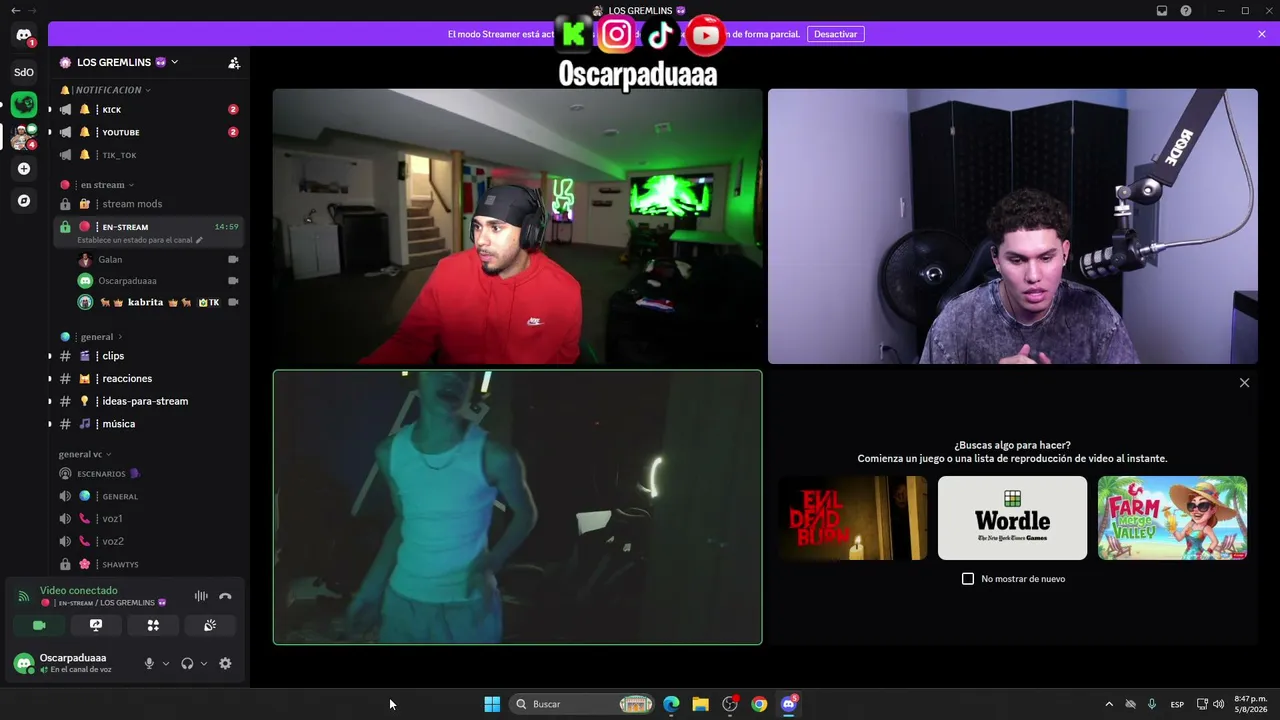
Task: Click the Discord taskbar icon
Action: coord(788,704)
